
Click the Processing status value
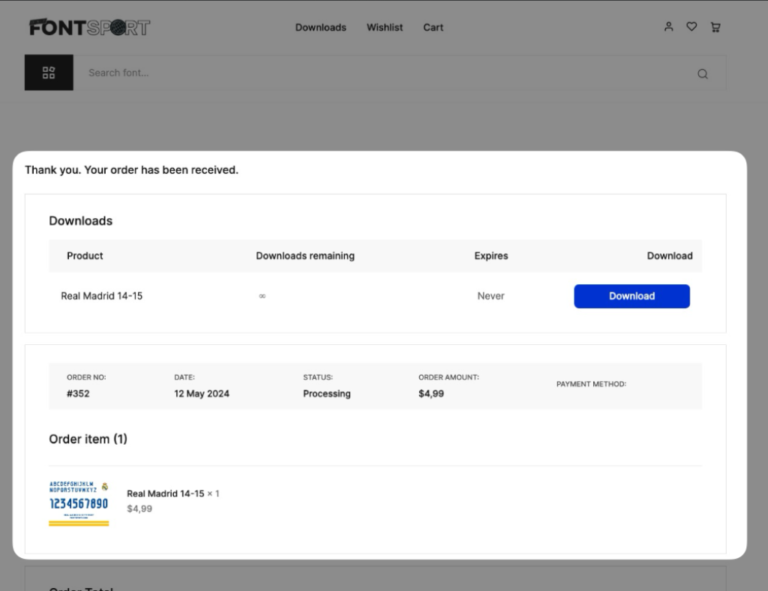[x=327, y=394]
